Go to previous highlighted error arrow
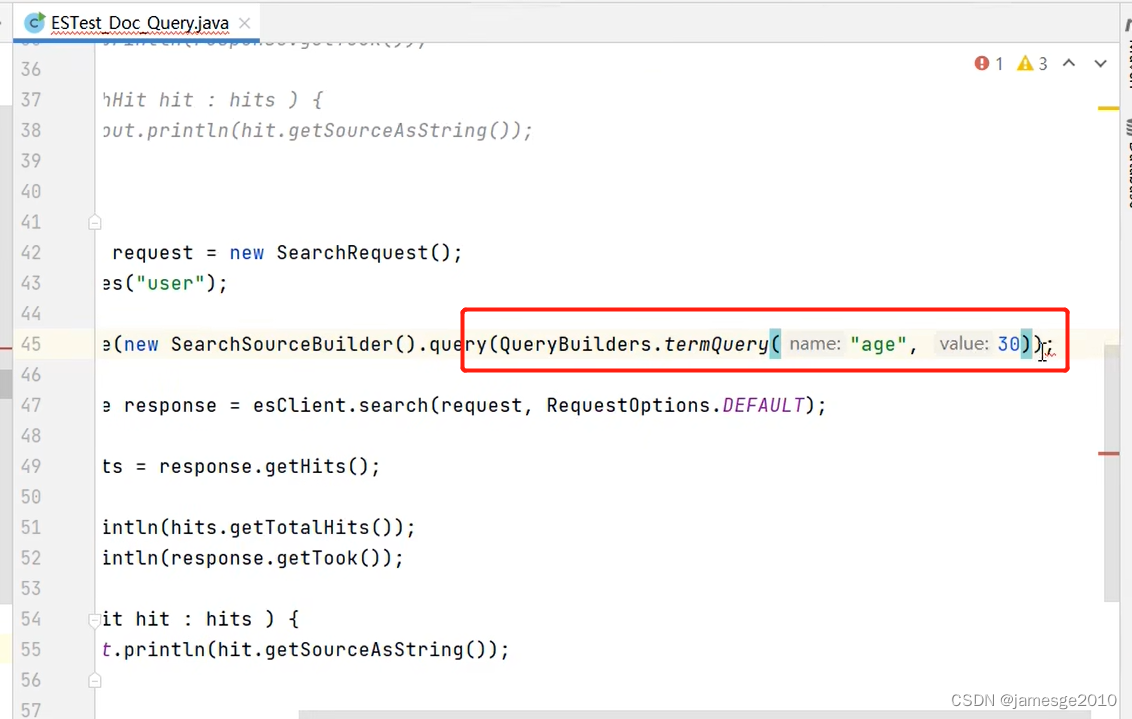This screenshot has width=1132, height=719. click(1069, 64)
